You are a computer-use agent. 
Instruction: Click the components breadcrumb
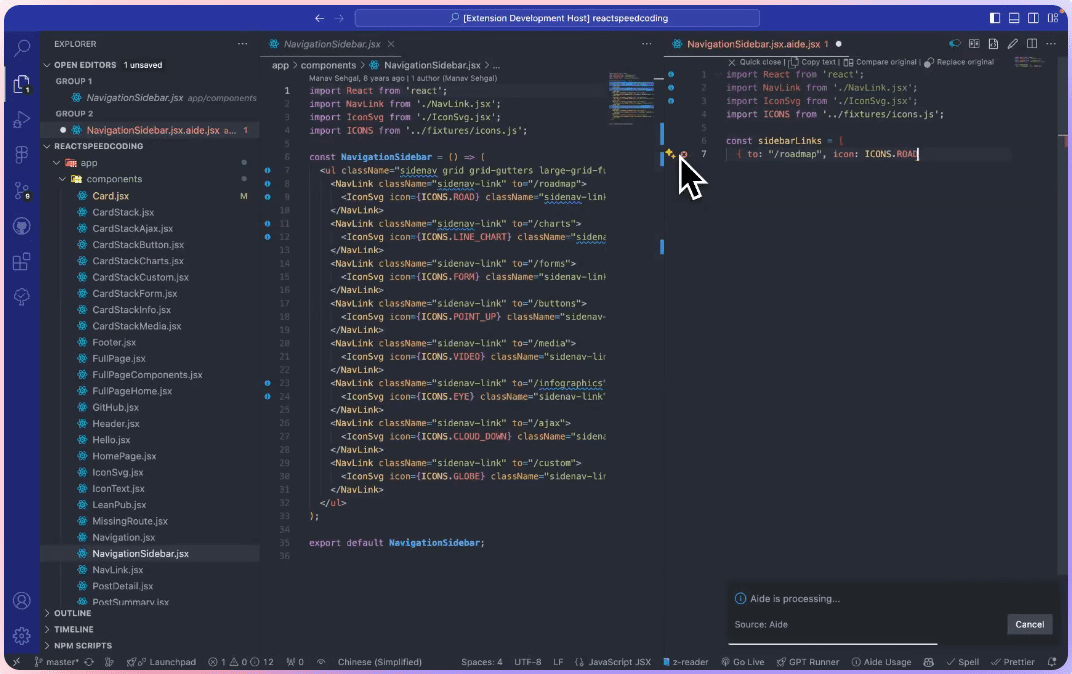(328, 65)
